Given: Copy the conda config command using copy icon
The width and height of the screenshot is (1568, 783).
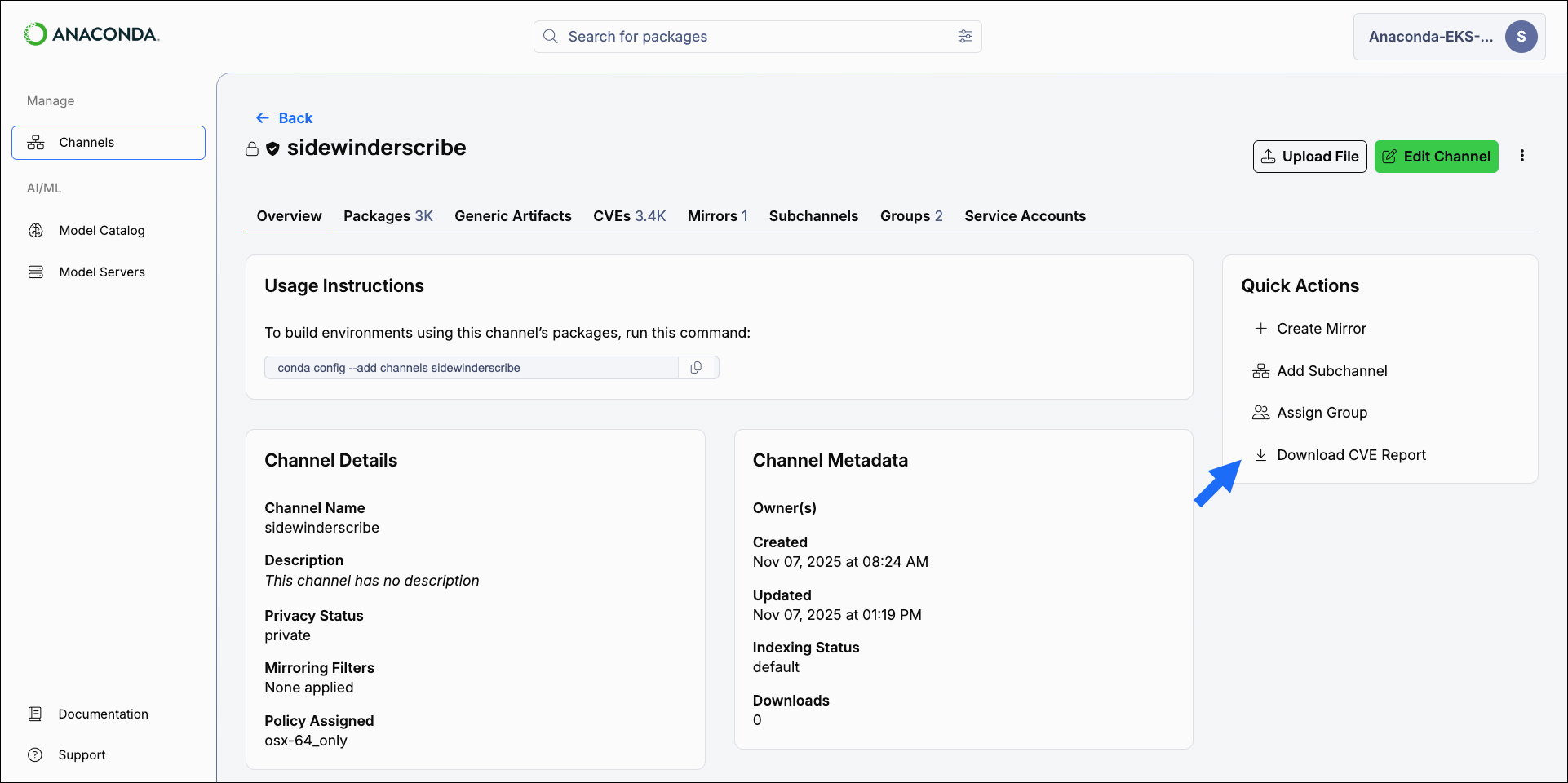Looking at the screenshot, I should coord(697,367).
